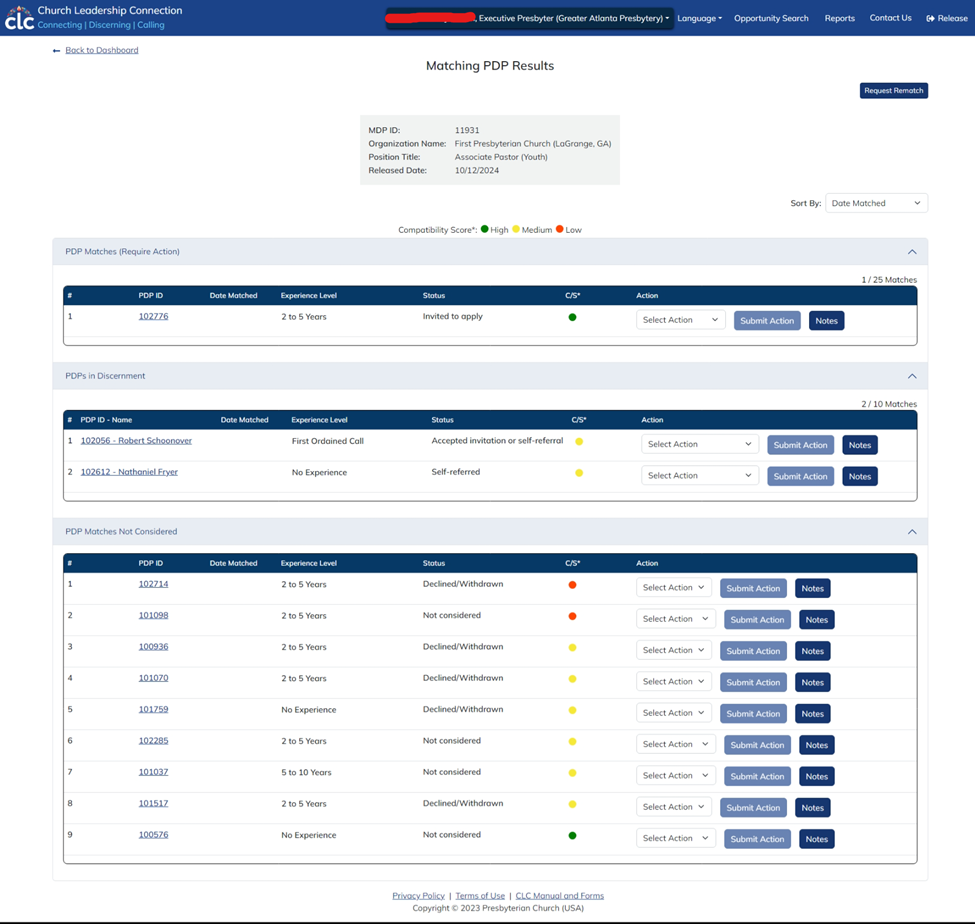Open Opportunity Search in the top navigation
Viewport: 975px width, 924px height.
click(771, 18)
